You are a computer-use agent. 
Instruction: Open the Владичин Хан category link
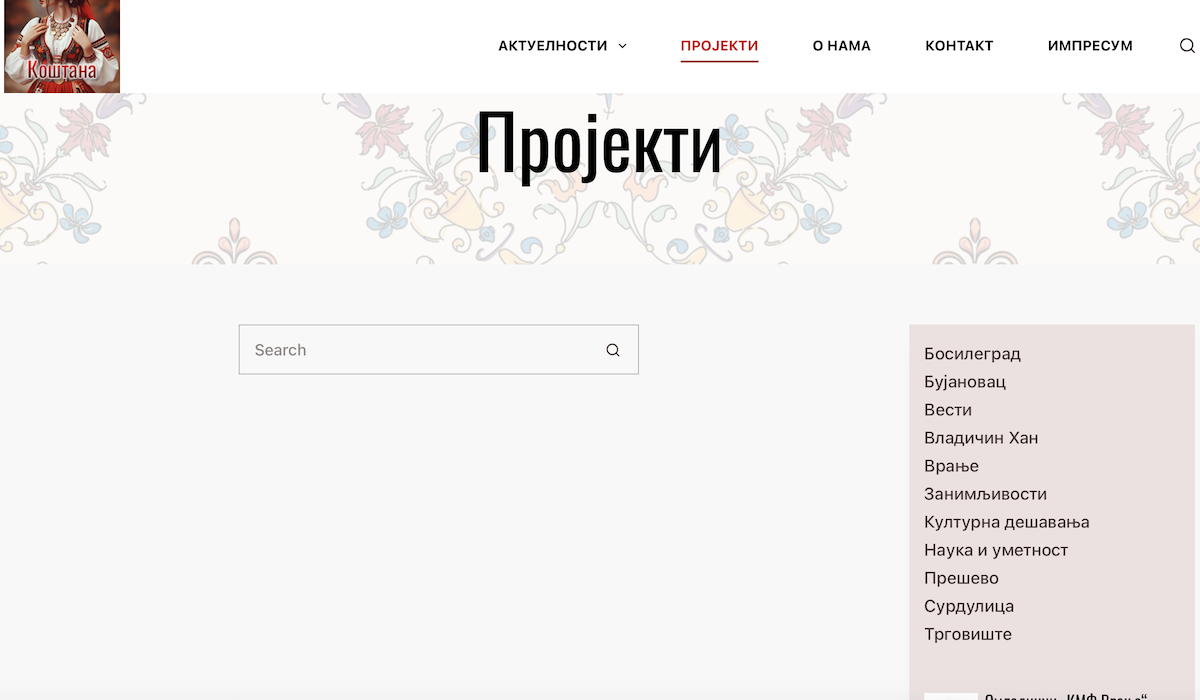point(981,438)
